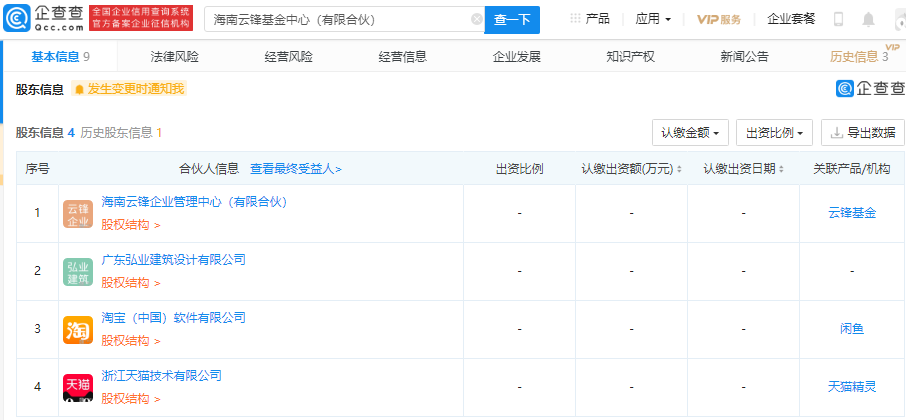Open the VIP服务 link
The width and height of the screenshot is (906, 420).
719,19
